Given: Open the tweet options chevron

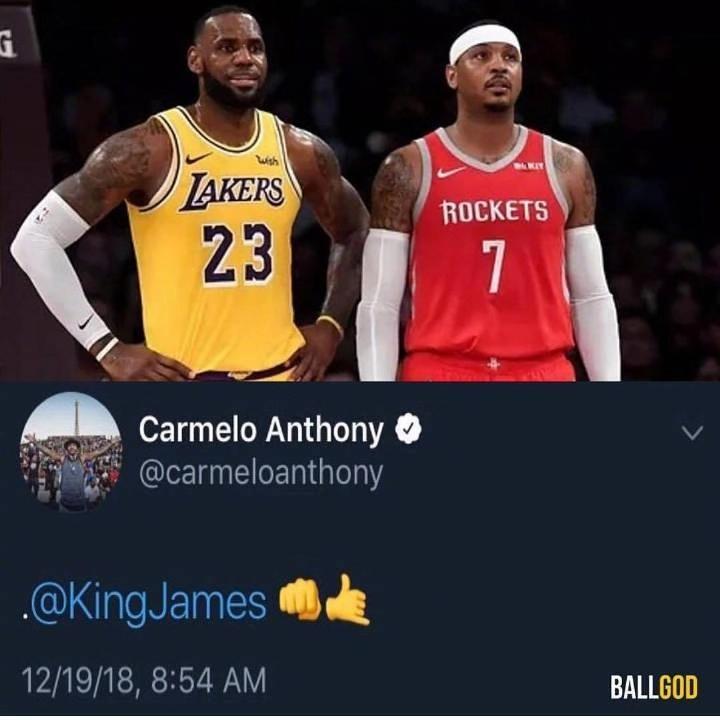Looking at the screenshot, I should (x=692, y=432).
